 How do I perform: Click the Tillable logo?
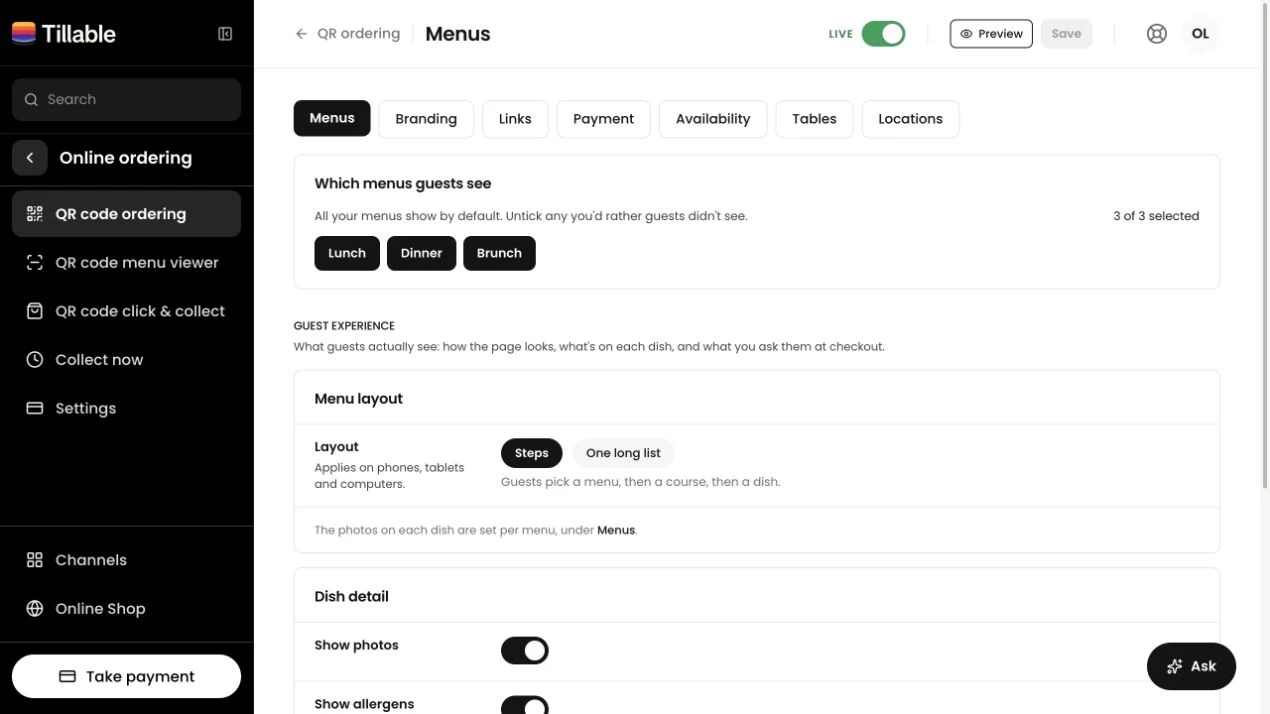(x=64, y=34)
